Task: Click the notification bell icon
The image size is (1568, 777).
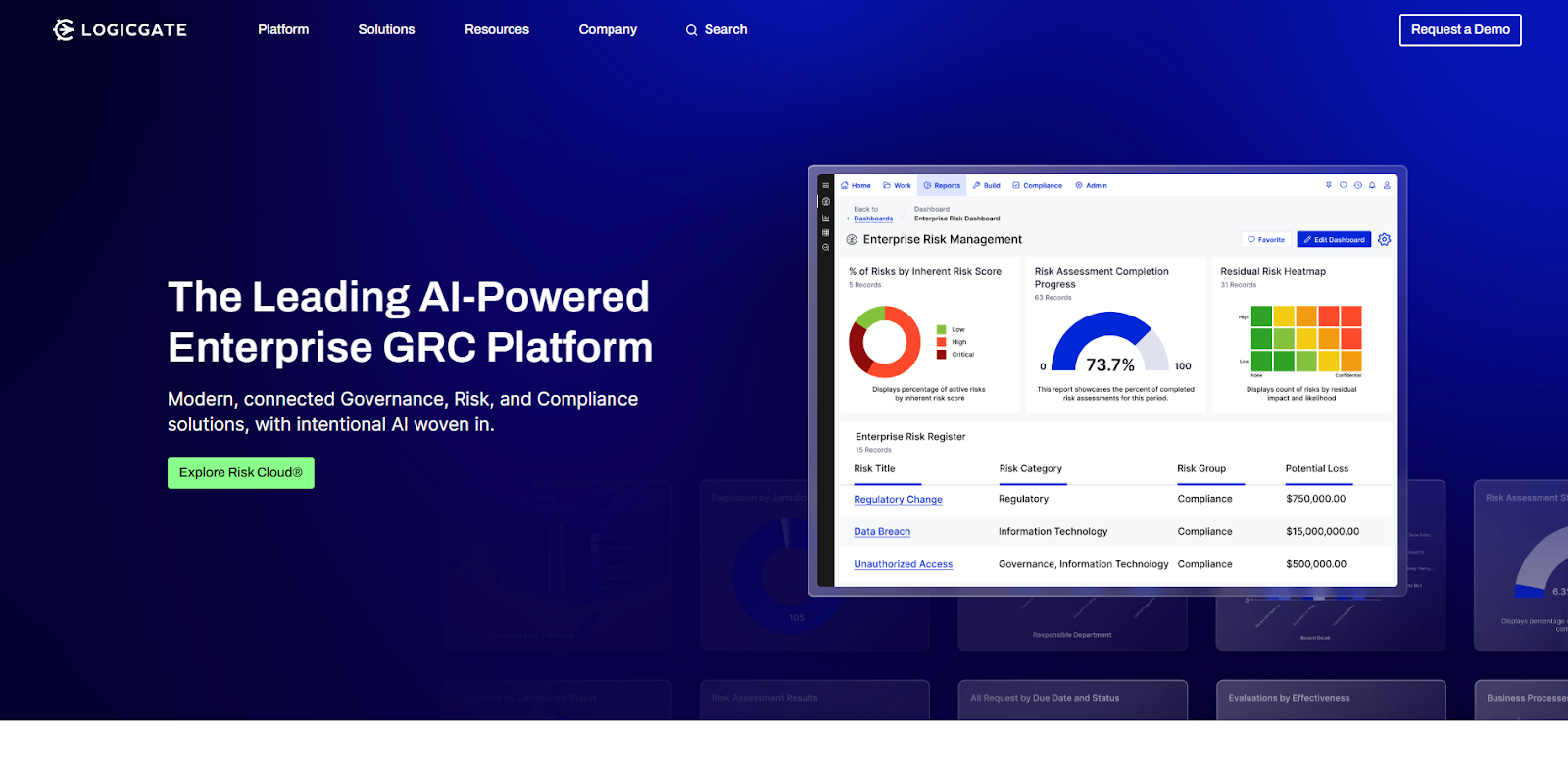Action: click(1372, 185)
